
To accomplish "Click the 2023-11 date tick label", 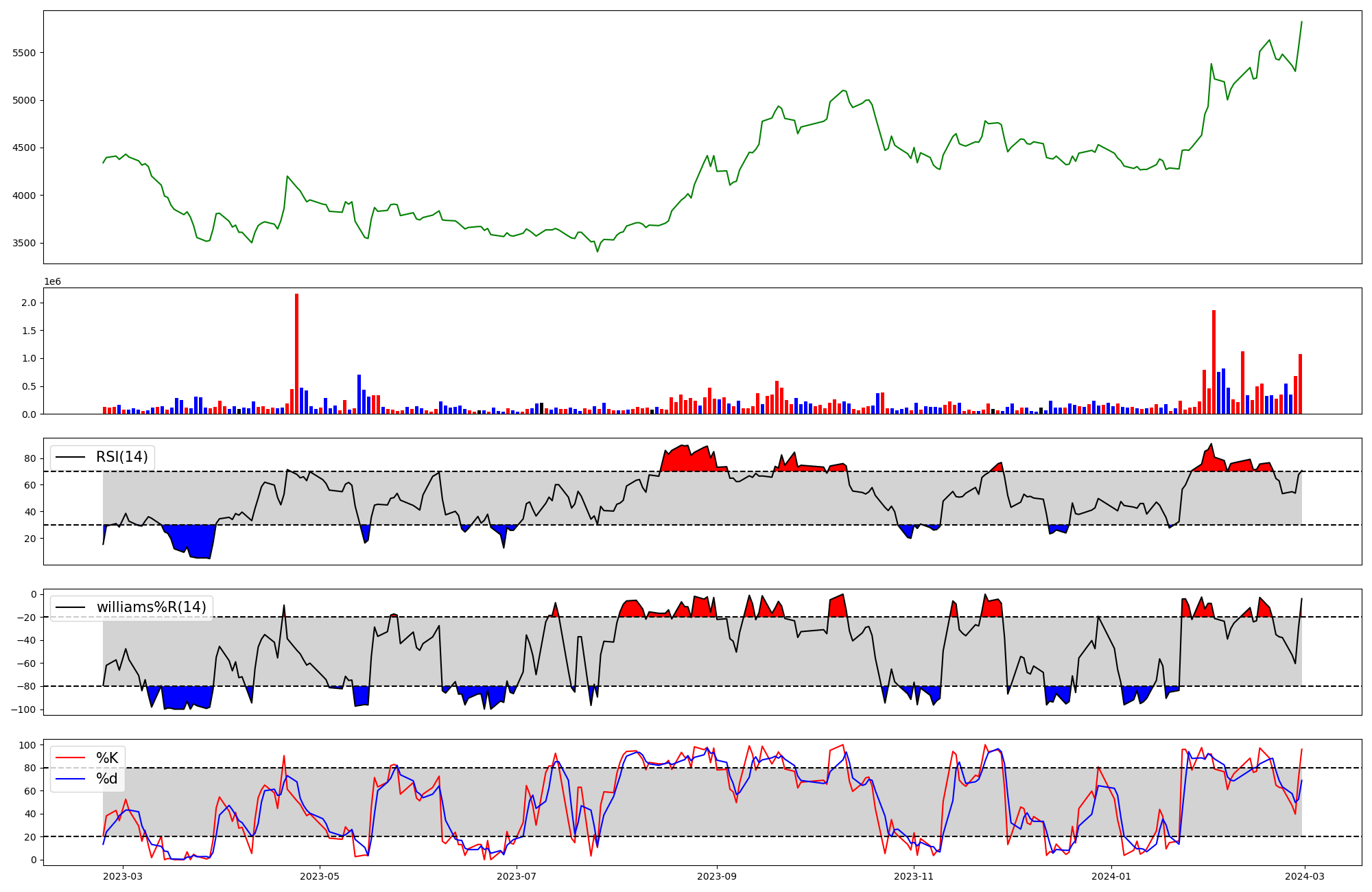I will click(914, 876).
